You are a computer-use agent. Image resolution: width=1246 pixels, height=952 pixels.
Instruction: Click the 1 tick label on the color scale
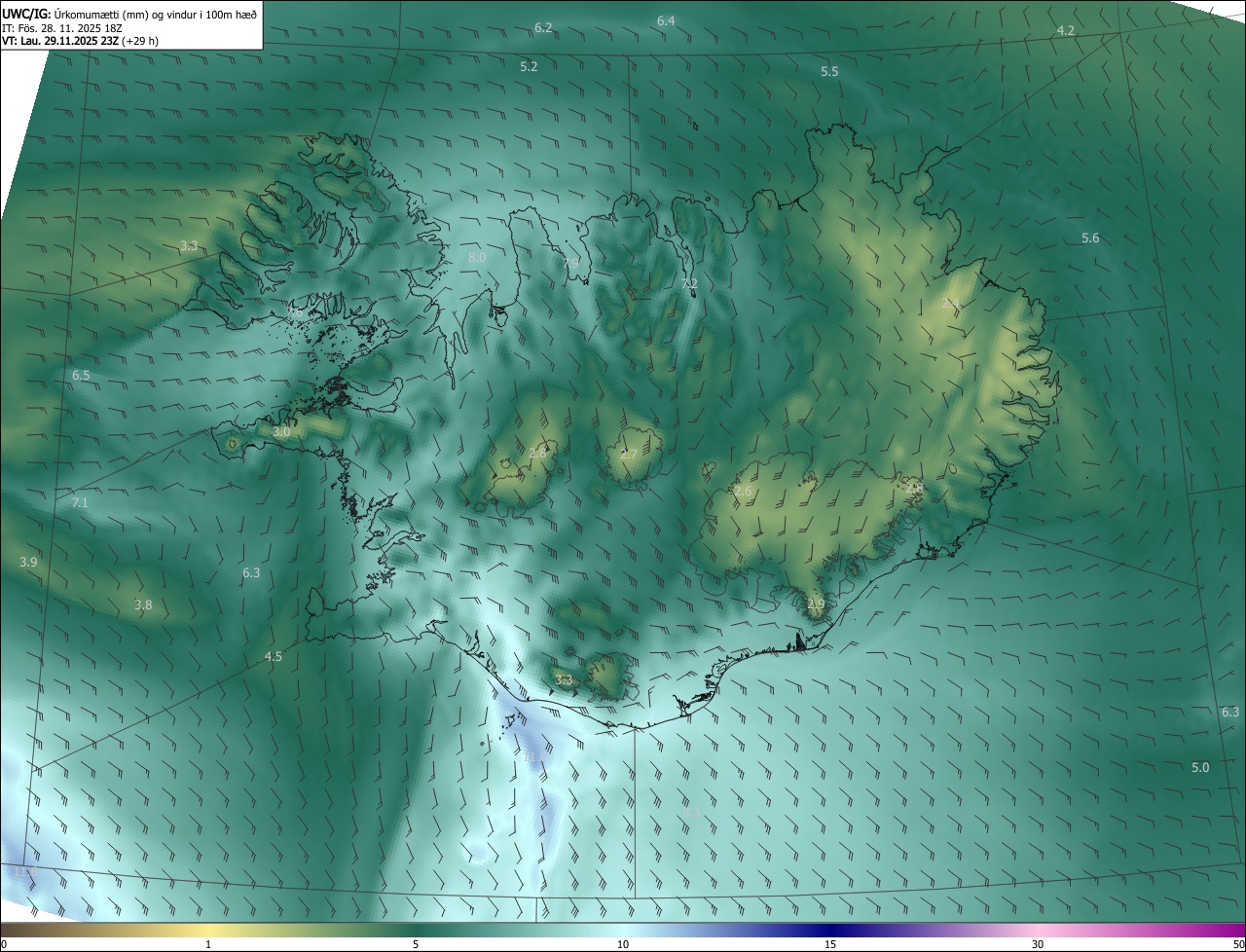click(208, 944)
